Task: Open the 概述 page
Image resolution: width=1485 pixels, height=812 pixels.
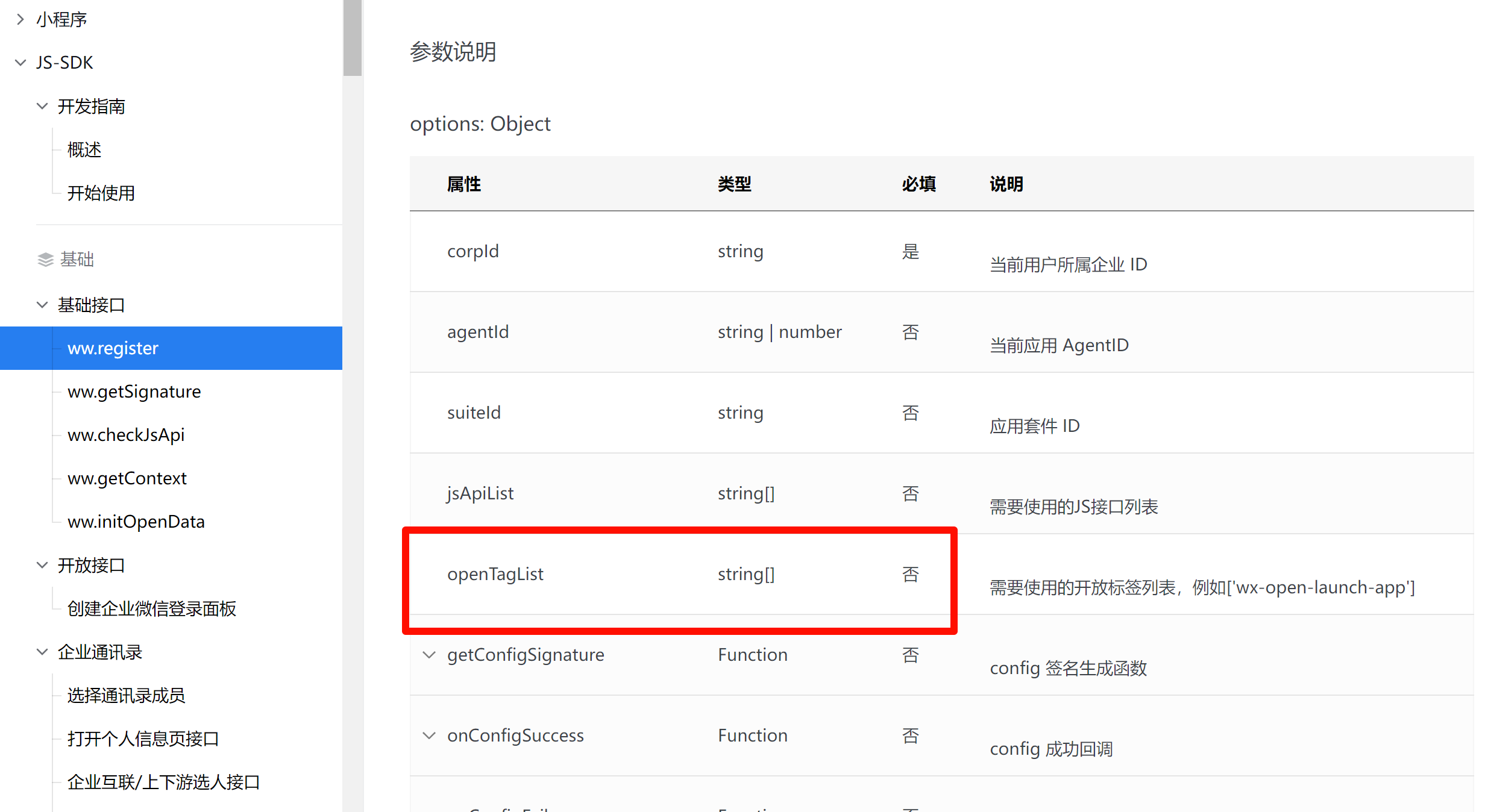Action: point(84,149)
